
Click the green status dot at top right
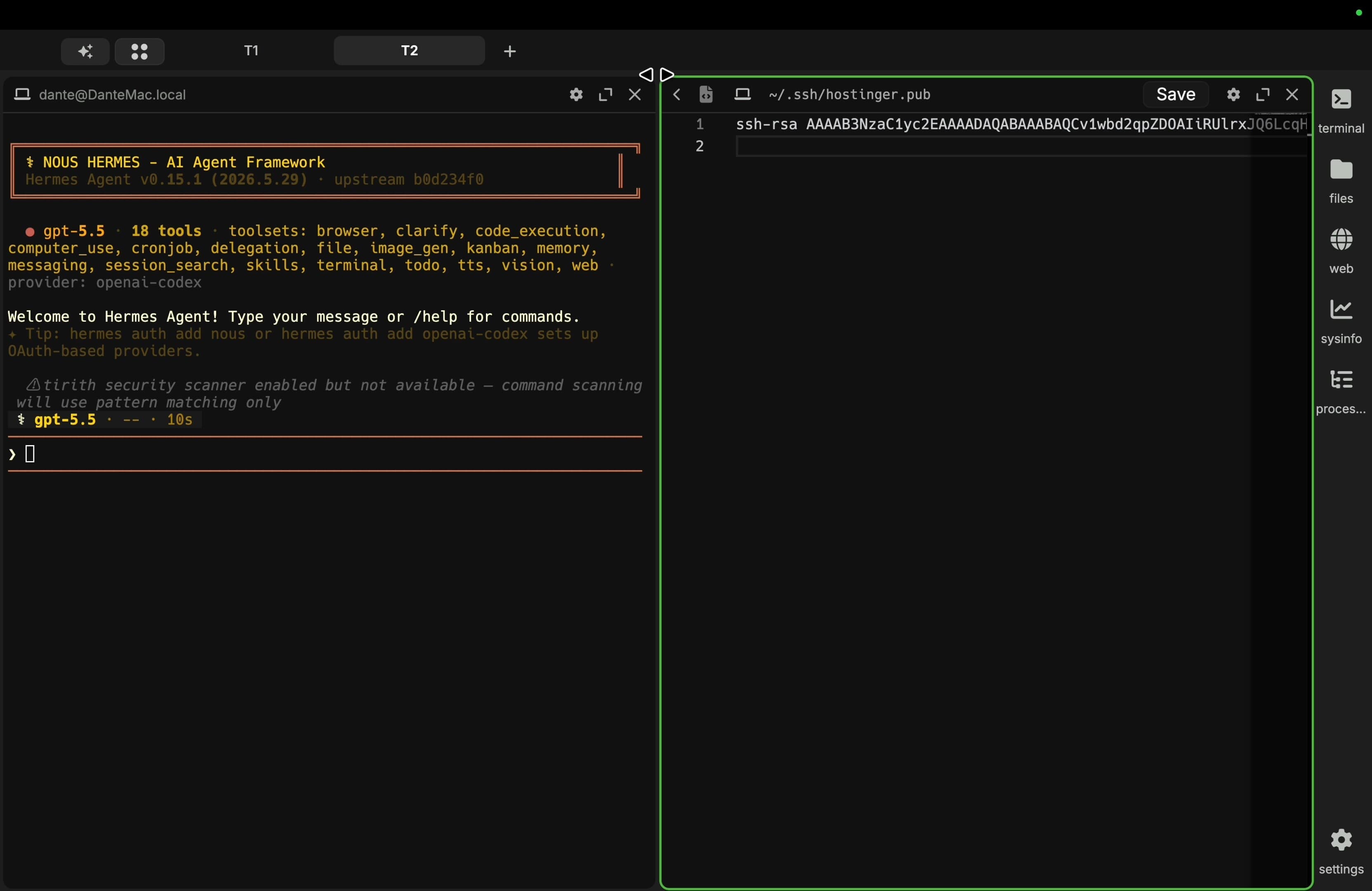(x=1359, y=13)
